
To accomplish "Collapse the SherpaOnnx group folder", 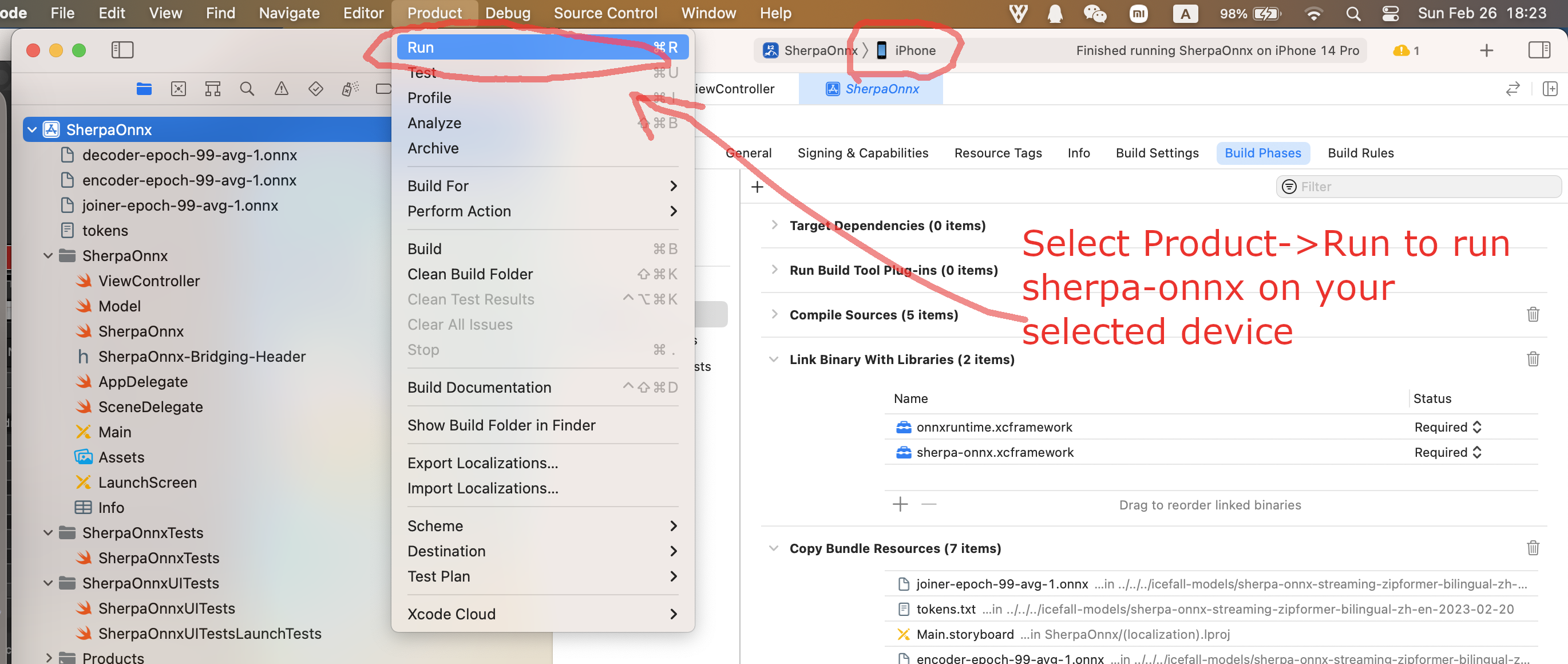I will coord(48,256).
